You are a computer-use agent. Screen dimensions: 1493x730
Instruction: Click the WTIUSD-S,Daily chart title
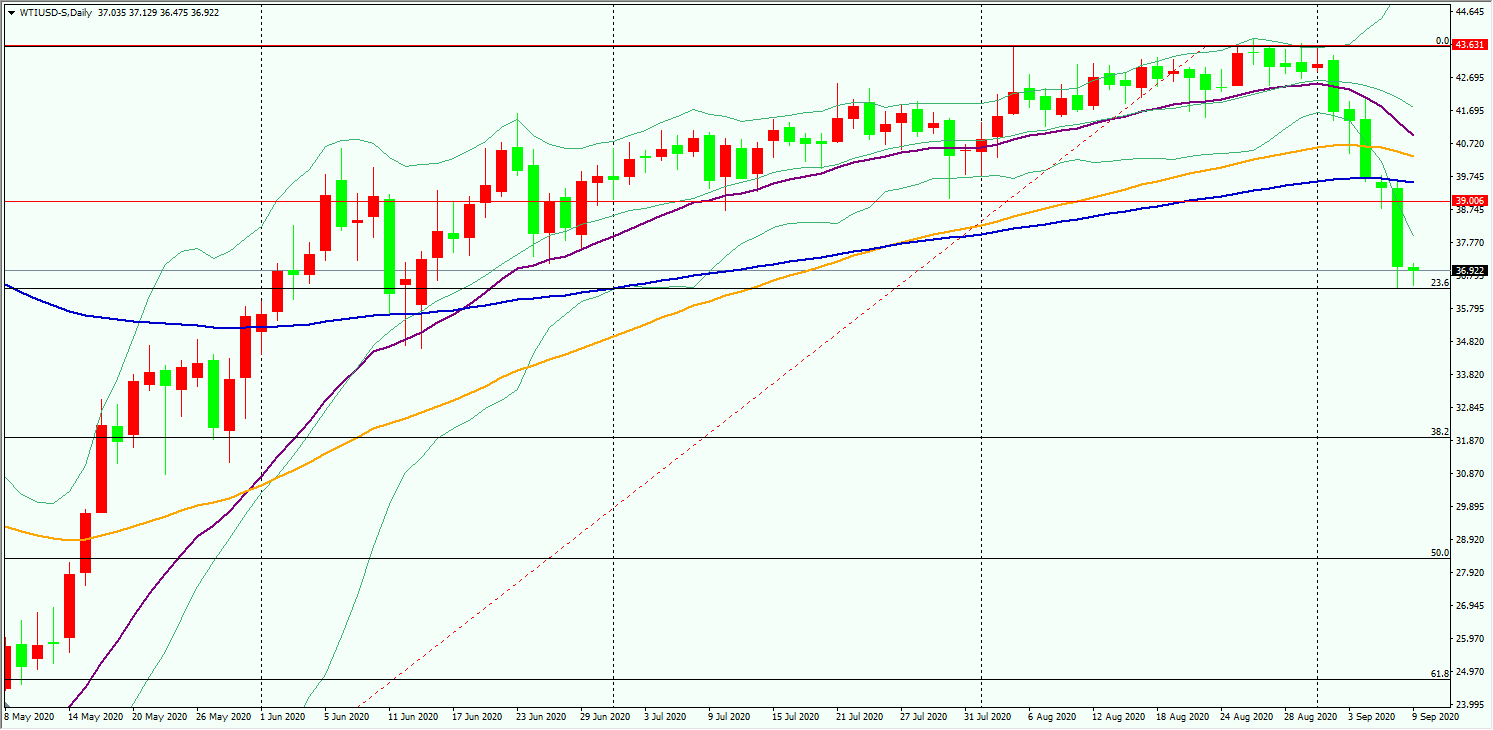(56, 12)
